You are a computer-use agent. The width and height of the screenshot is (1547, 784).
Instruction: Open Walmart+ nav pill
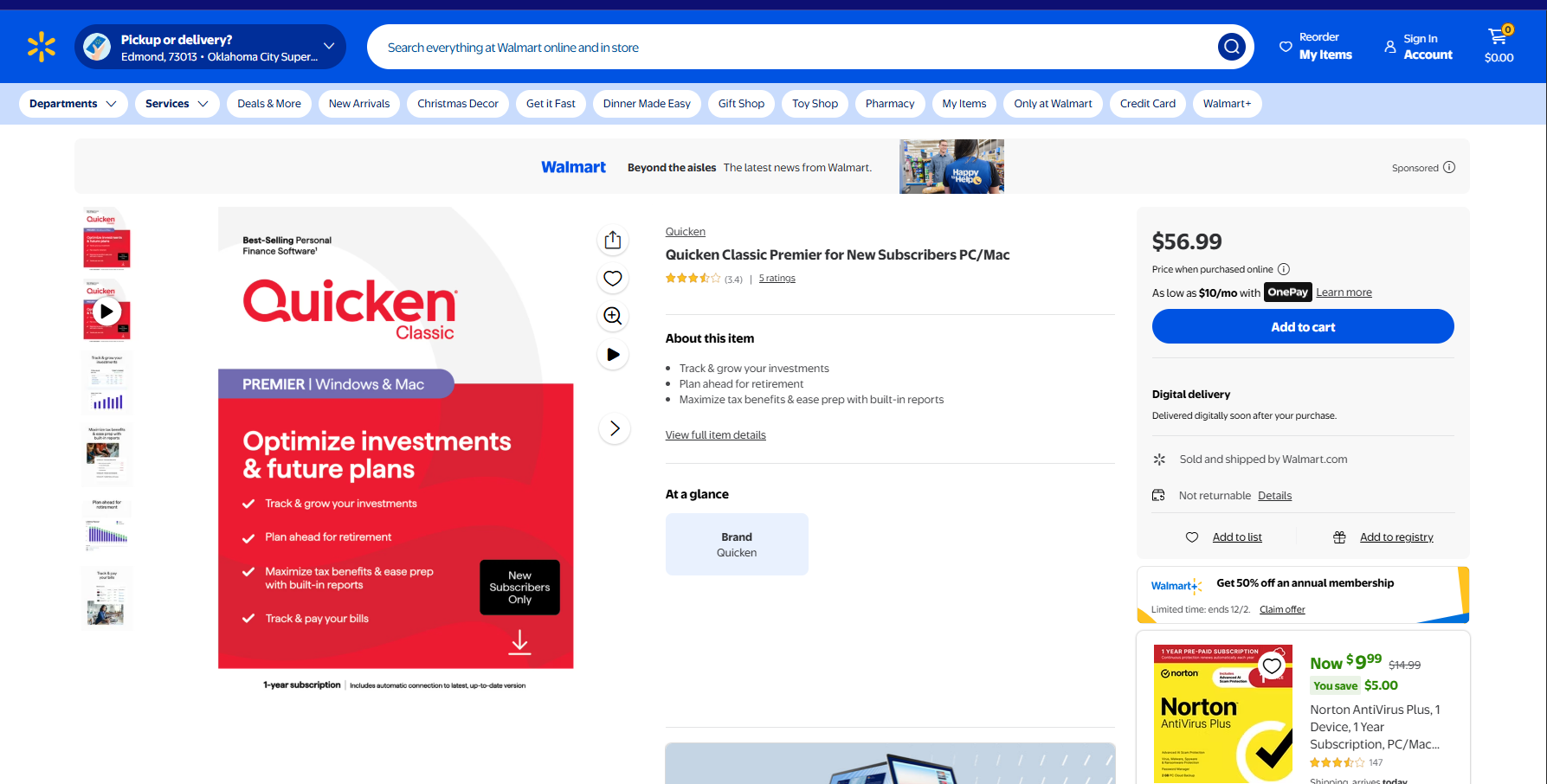tap(1227, 104)
